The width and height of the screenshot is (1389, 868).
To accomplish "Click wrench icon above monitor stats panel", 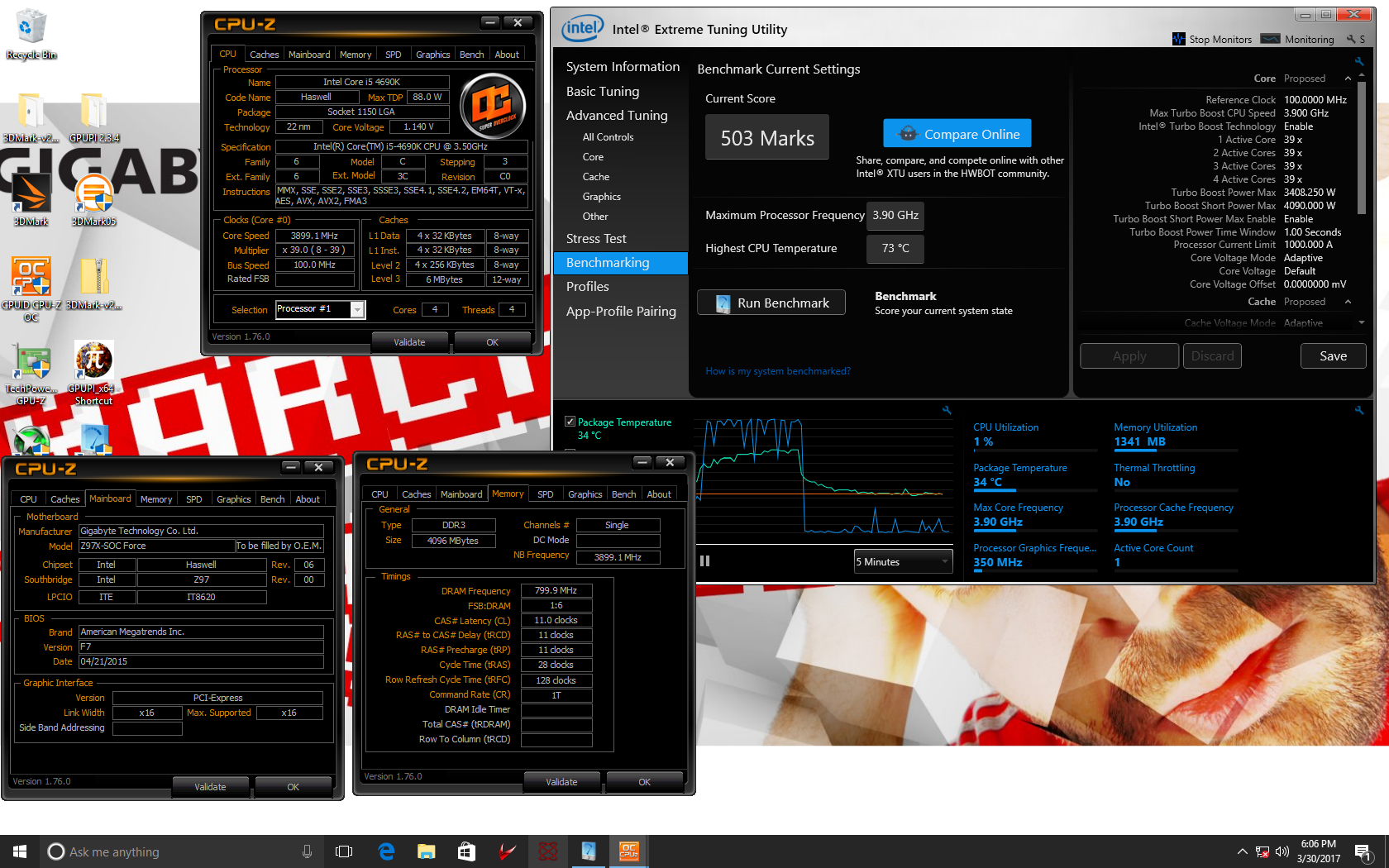I will point(1358,410).
